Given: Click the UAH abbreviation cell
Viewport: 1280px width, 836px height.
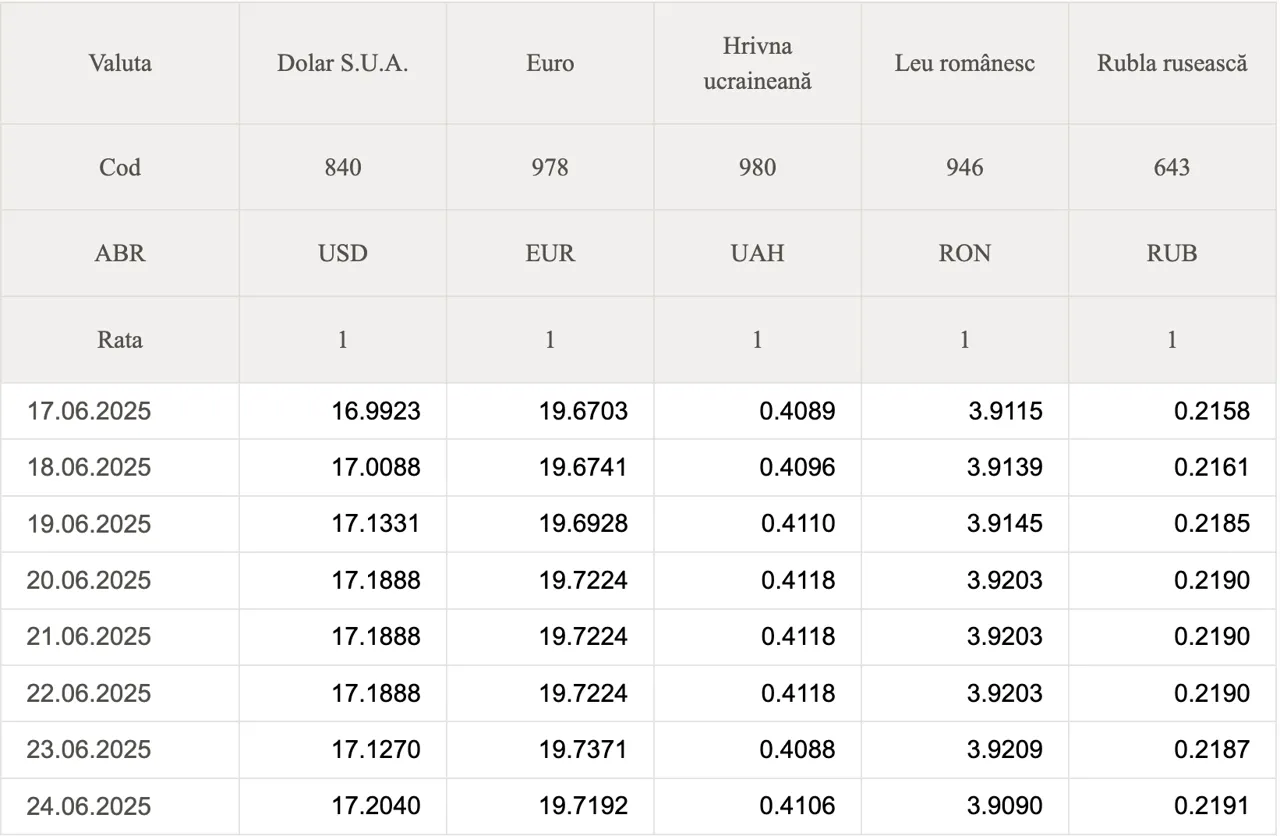Looking at the screenshot, I should [757, 253].
